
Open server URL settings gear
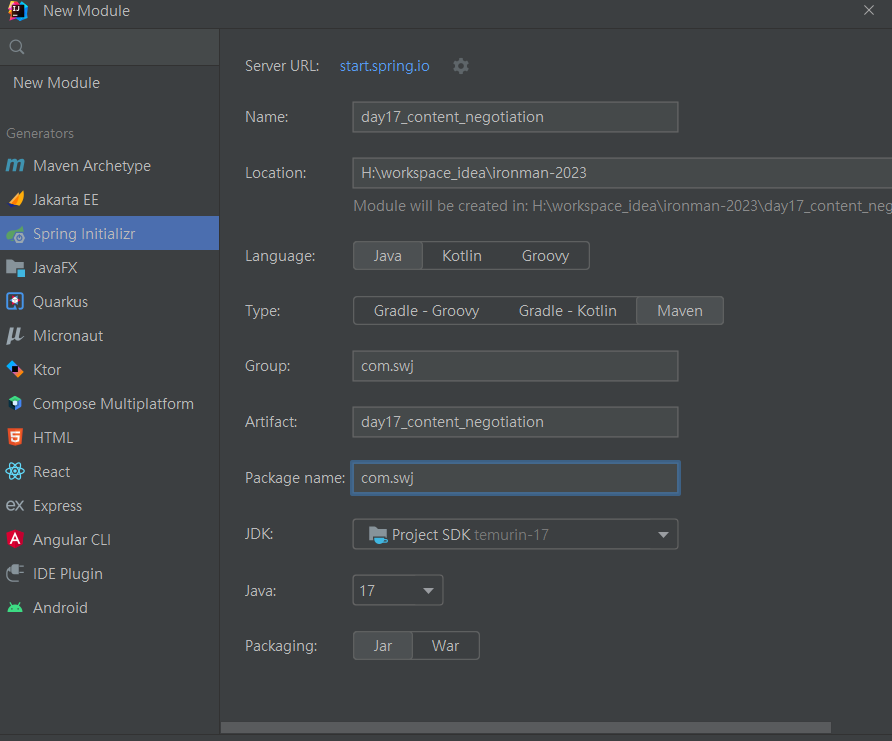(x=461, y=66)
